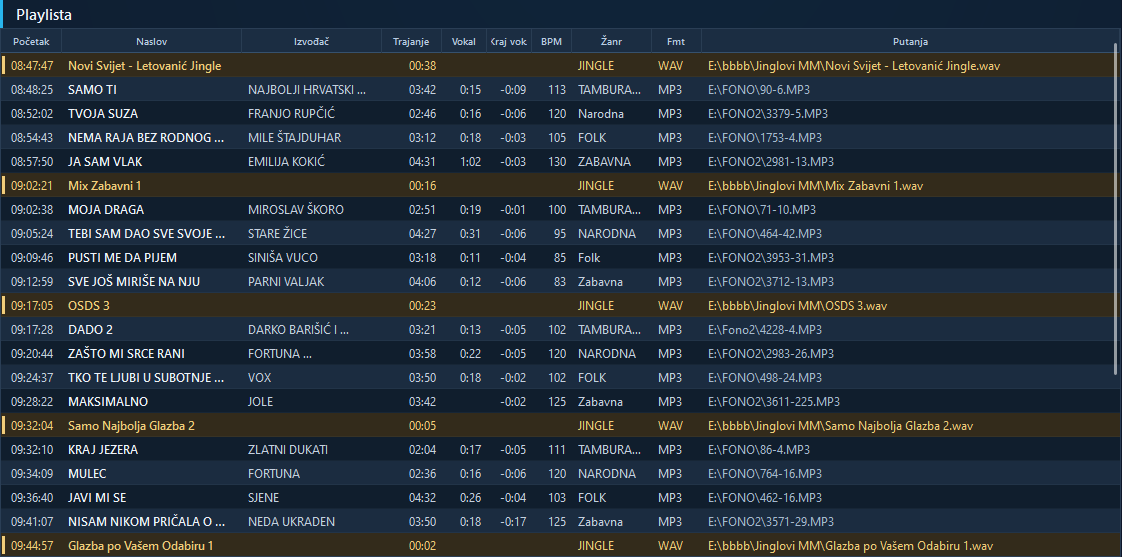
Task: Select the MAKSIMALNO song title
Action: pos(108,402)
